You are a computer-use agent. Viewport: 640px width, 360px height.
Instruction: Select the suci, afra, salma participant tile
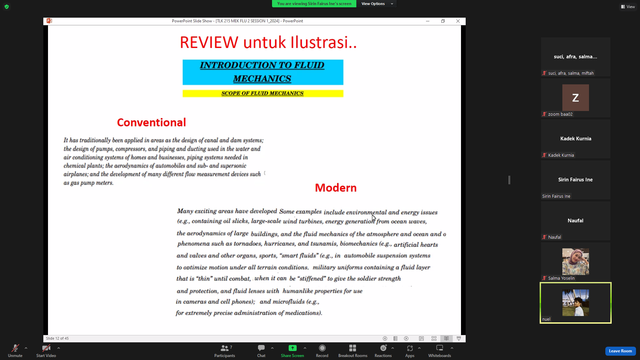coord(576,57)
